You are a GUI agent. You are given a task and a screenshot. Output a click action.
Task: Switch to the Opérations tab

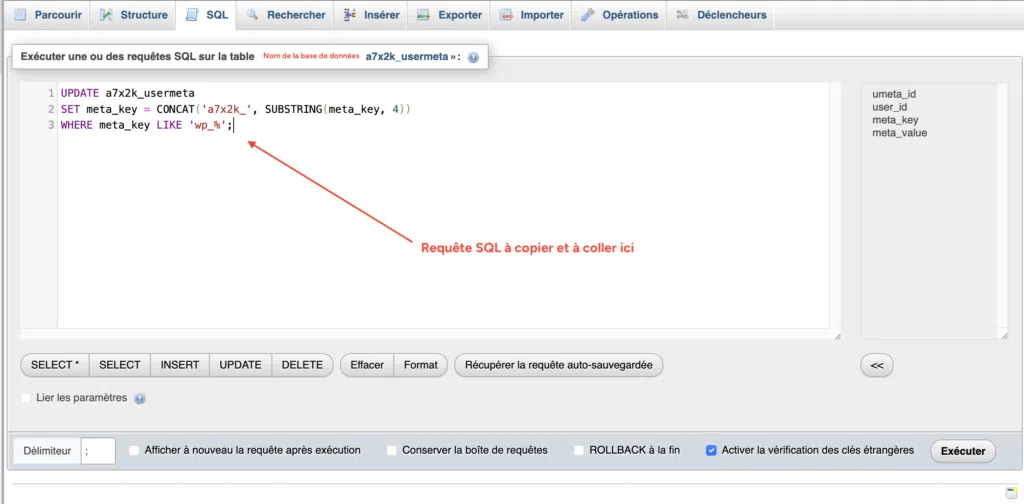[x=618, y=14]
